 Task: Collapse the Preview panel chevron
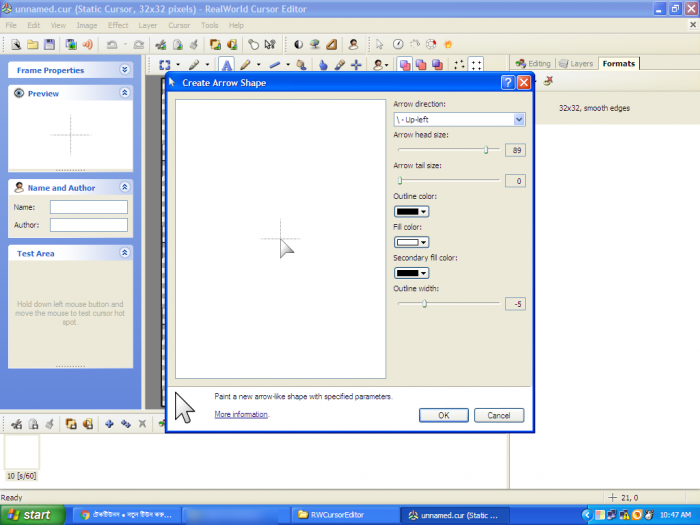125,93
